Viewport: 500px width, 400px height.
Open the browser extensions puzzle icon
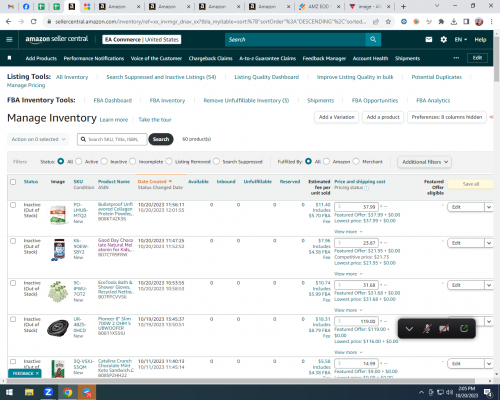441,22
